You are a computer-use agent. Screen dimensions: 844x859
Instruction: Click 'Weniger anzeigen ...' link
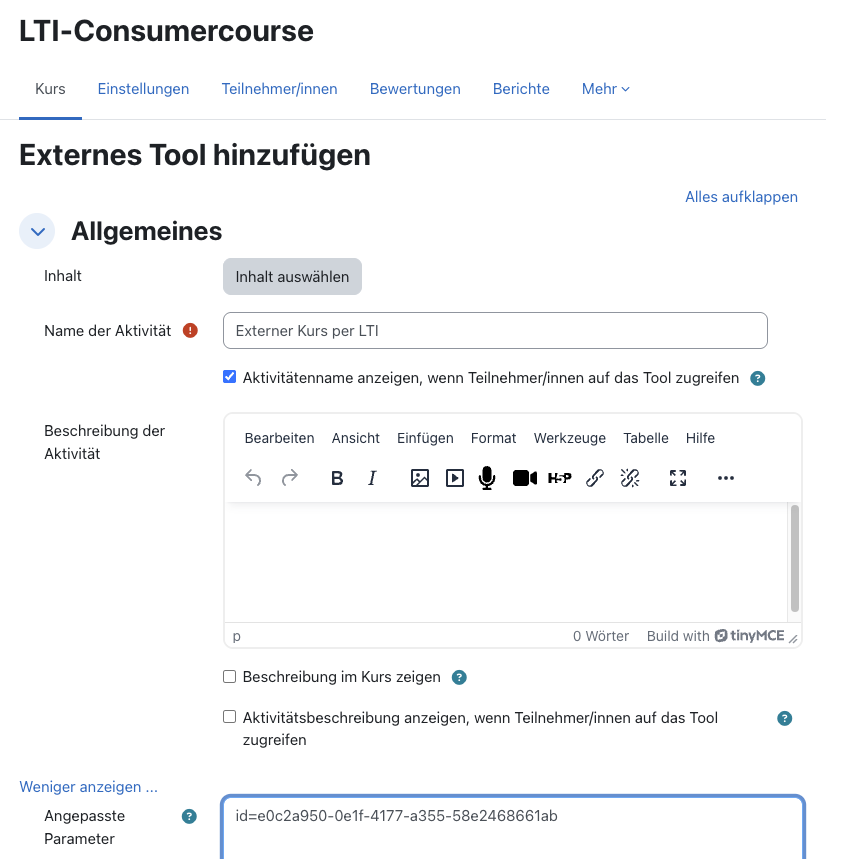click(89, 787)
